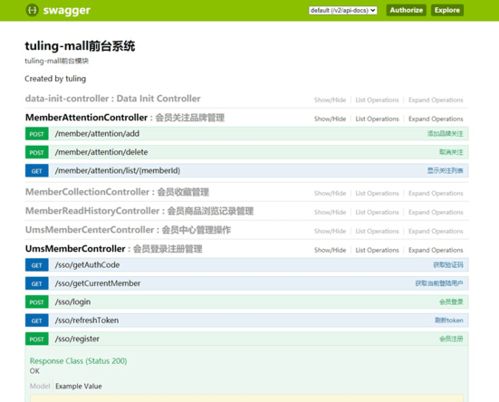Click GET badge for /sso/refreshToken
This screenshot has height=402, width=499.
click(x=37, y=321)
